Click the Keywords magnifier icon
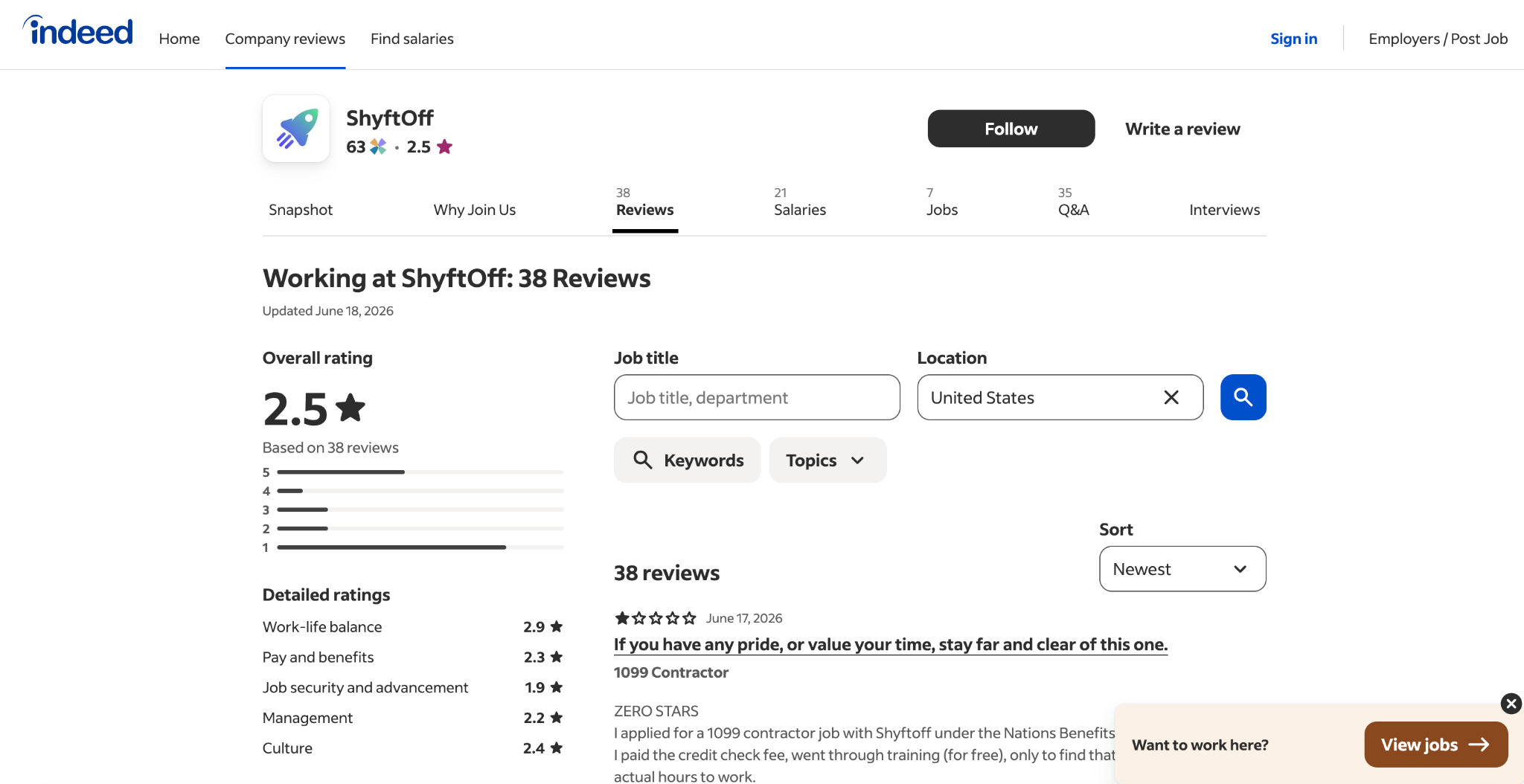The height and width of the screenshot is (784, 1524). tap(643, 460)
